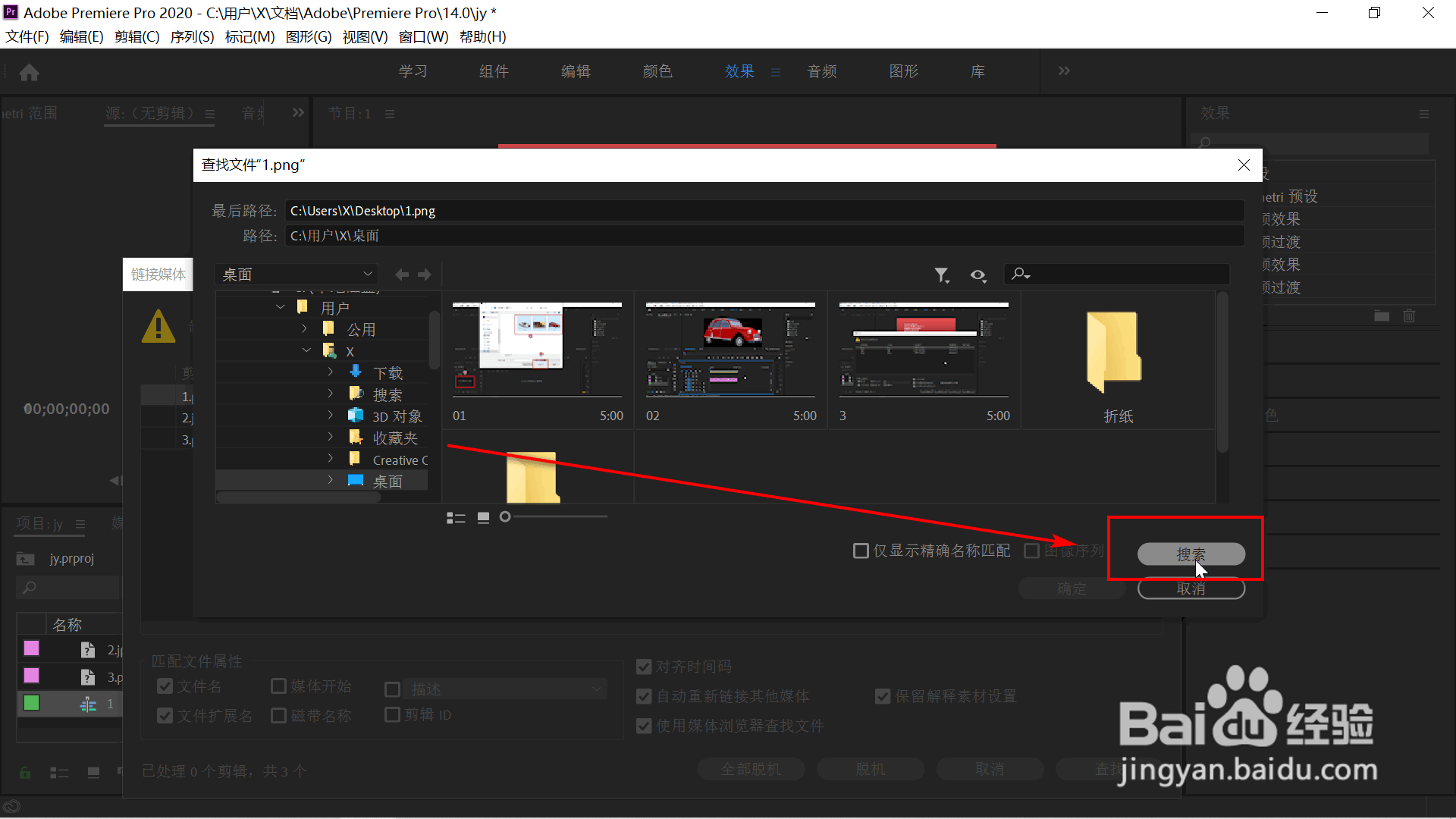Toggle 媒体开始 checkbox
The image size is (1456, 819).
coord(278,686)
